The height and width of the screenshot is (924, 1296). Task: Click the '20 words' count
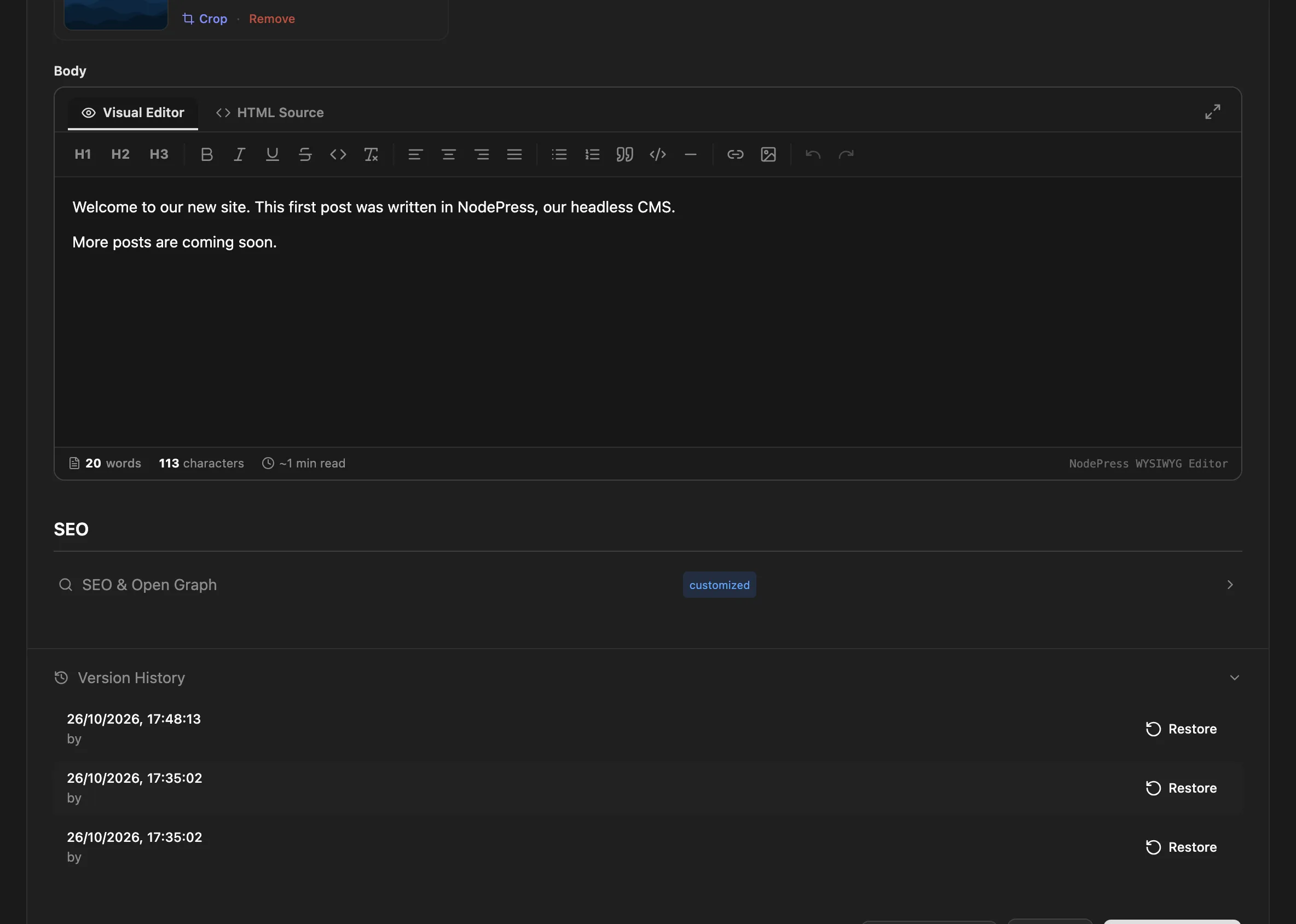coord(113,463)
